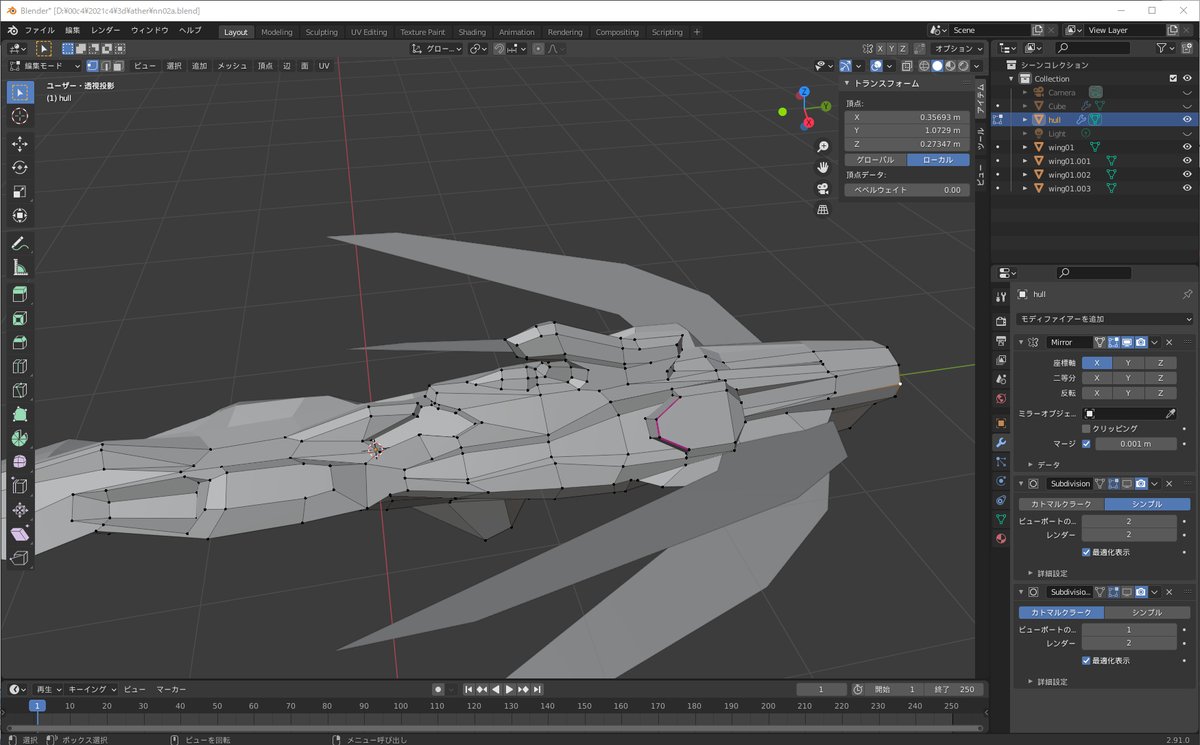1200x745 pixels.
Task: Open the Add Modifier dropdown
Action: coord(1104,319)
